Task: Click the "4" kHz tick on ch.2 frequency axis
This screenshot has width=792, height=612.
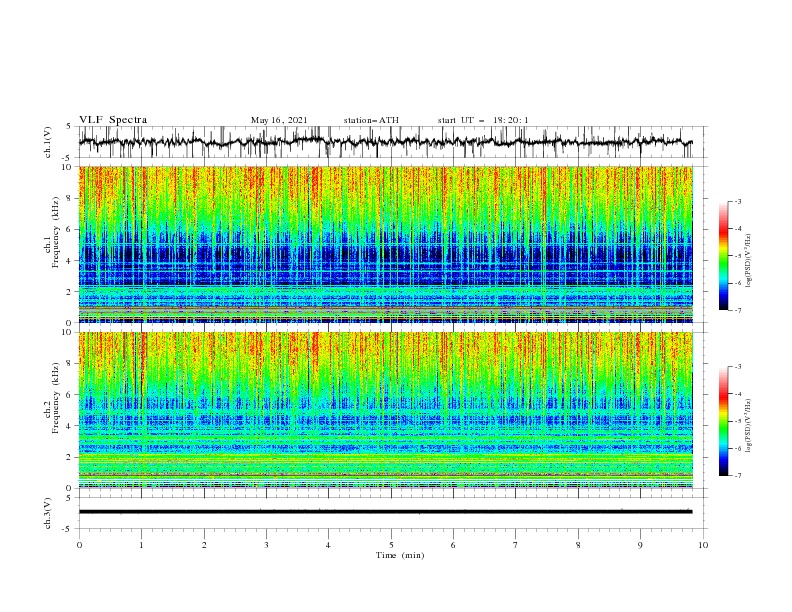Action: click(x=70, y=426)
